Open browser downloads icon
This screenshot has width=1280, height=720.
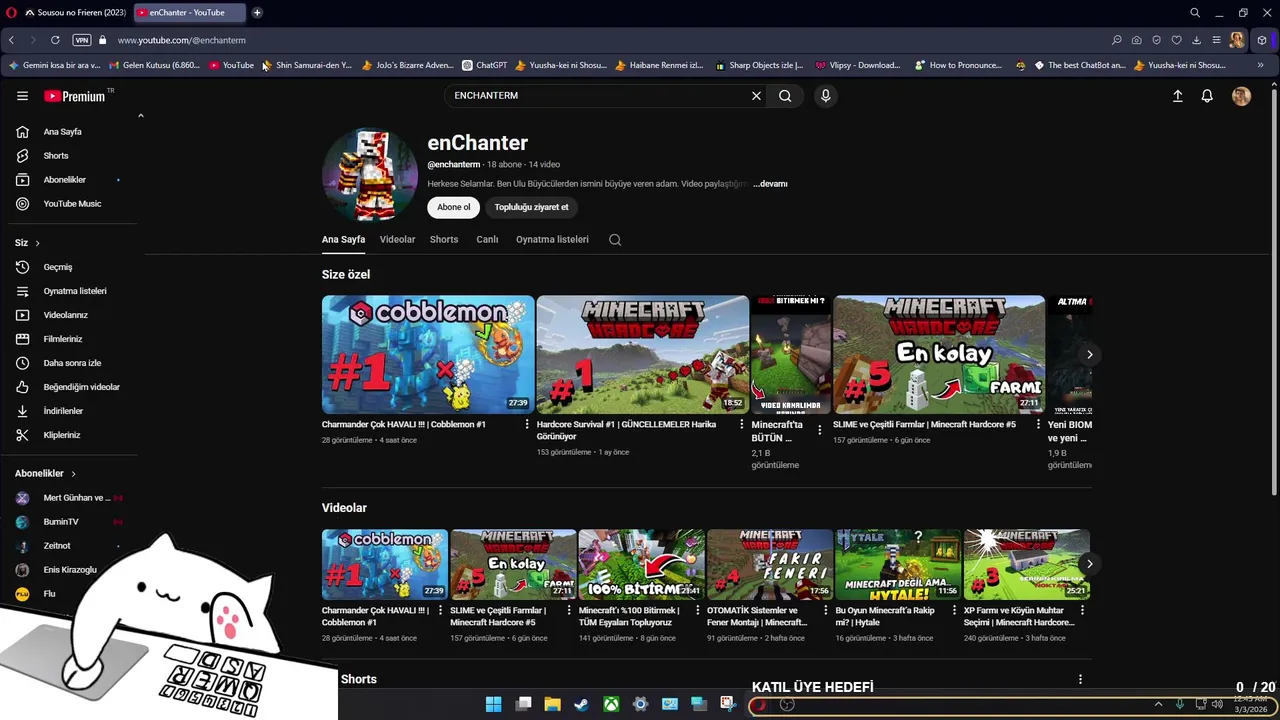click(x=1196, y=40)
